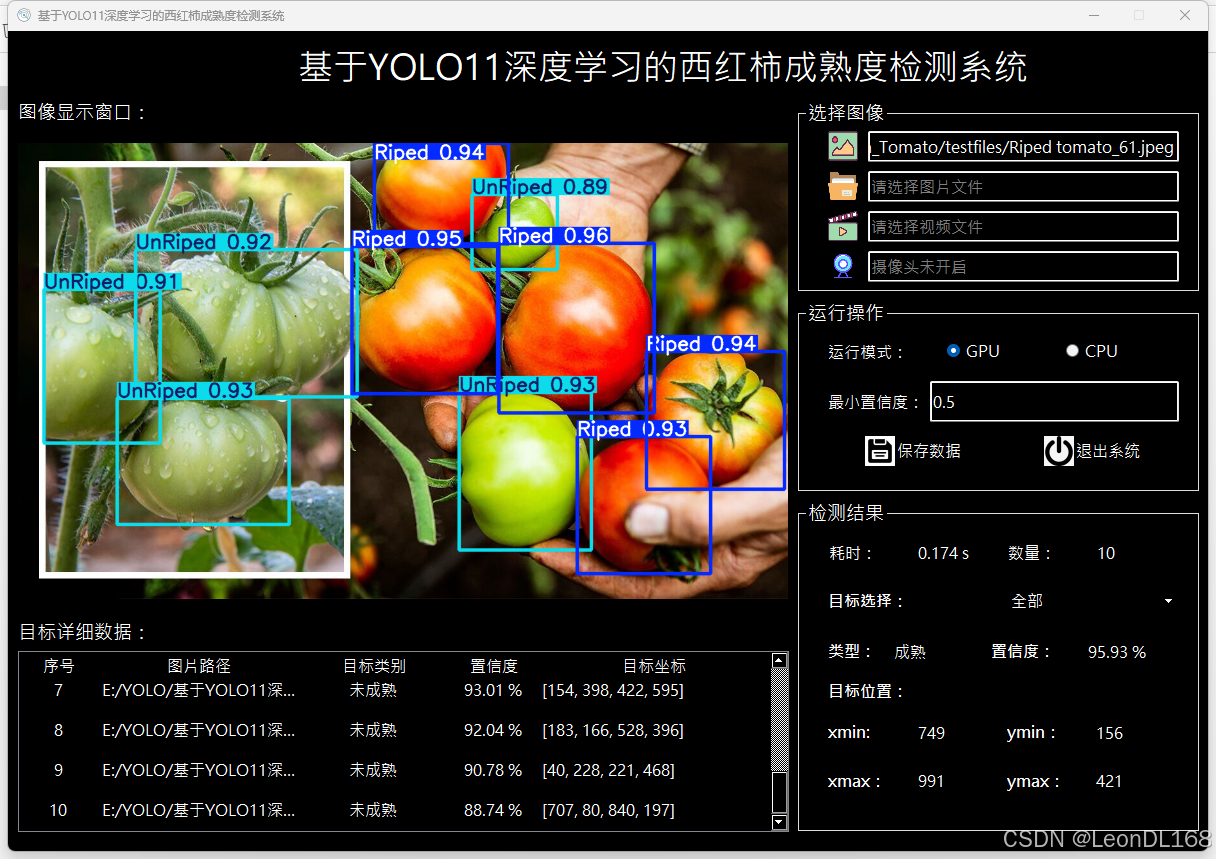Click the image path field showing Riped tomato_61.jpeg
The width and height of the screenshot is (1216, 859).
1023,146
